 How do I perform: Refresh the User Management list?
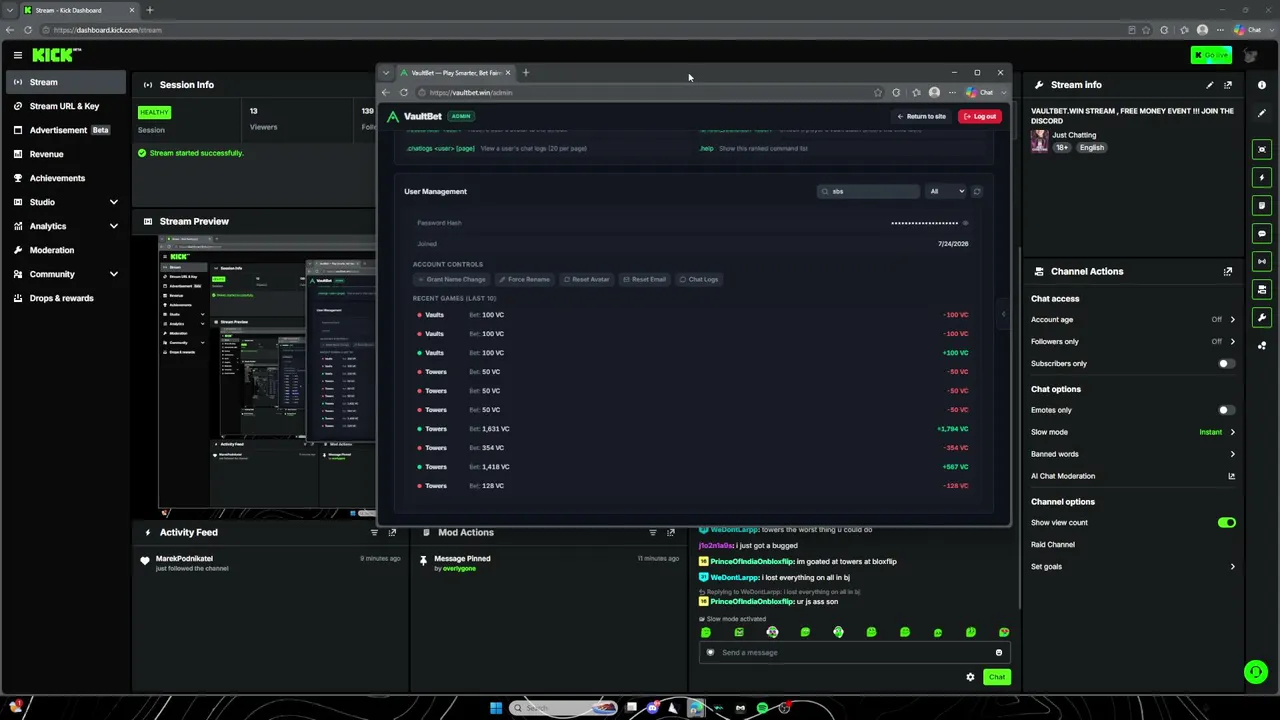point(977,191)
